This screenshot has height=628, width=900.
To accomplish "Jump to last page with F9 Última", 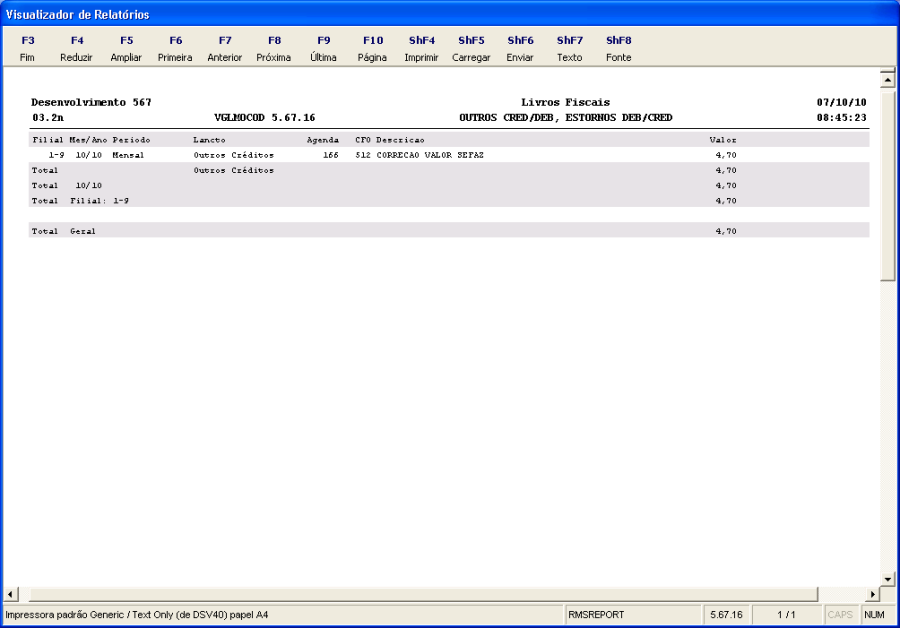I will coord(323,49).
